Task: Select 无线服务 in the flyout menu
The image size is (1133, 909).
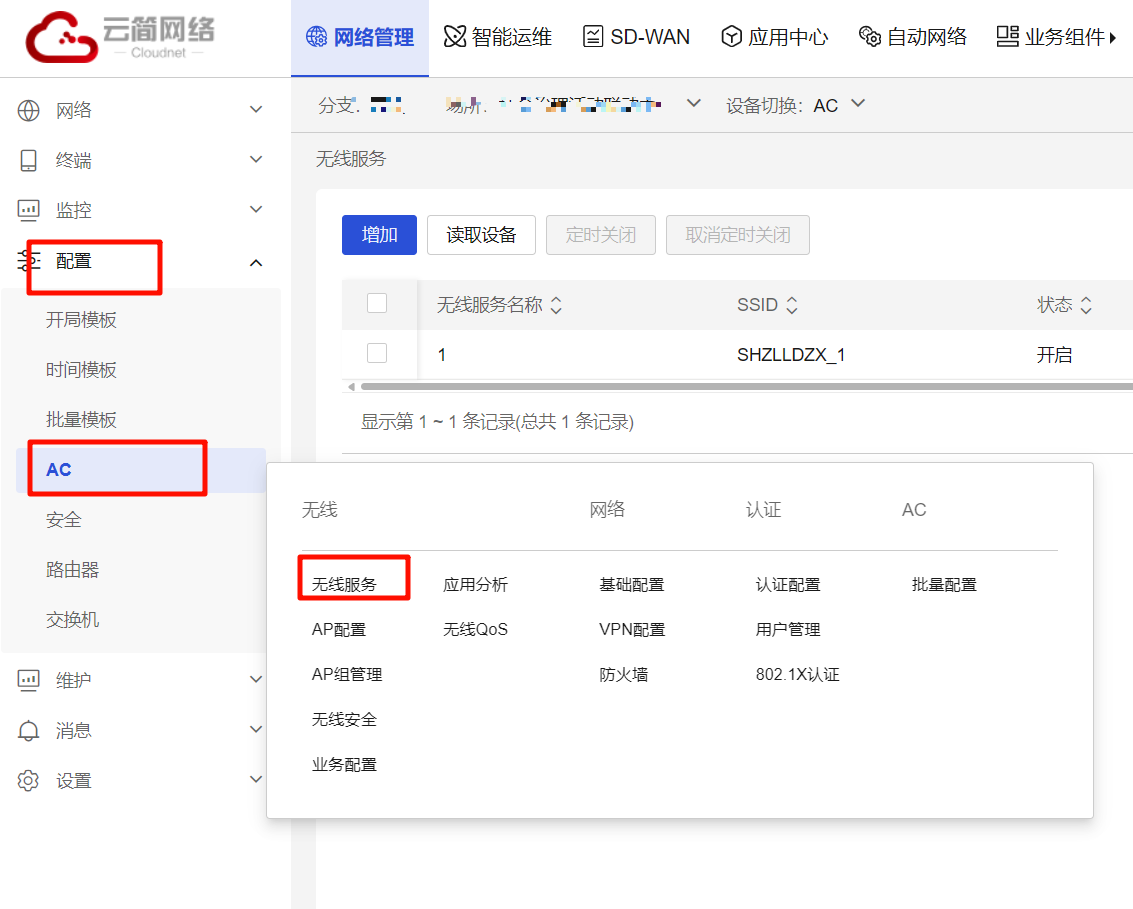Action: 345,585
